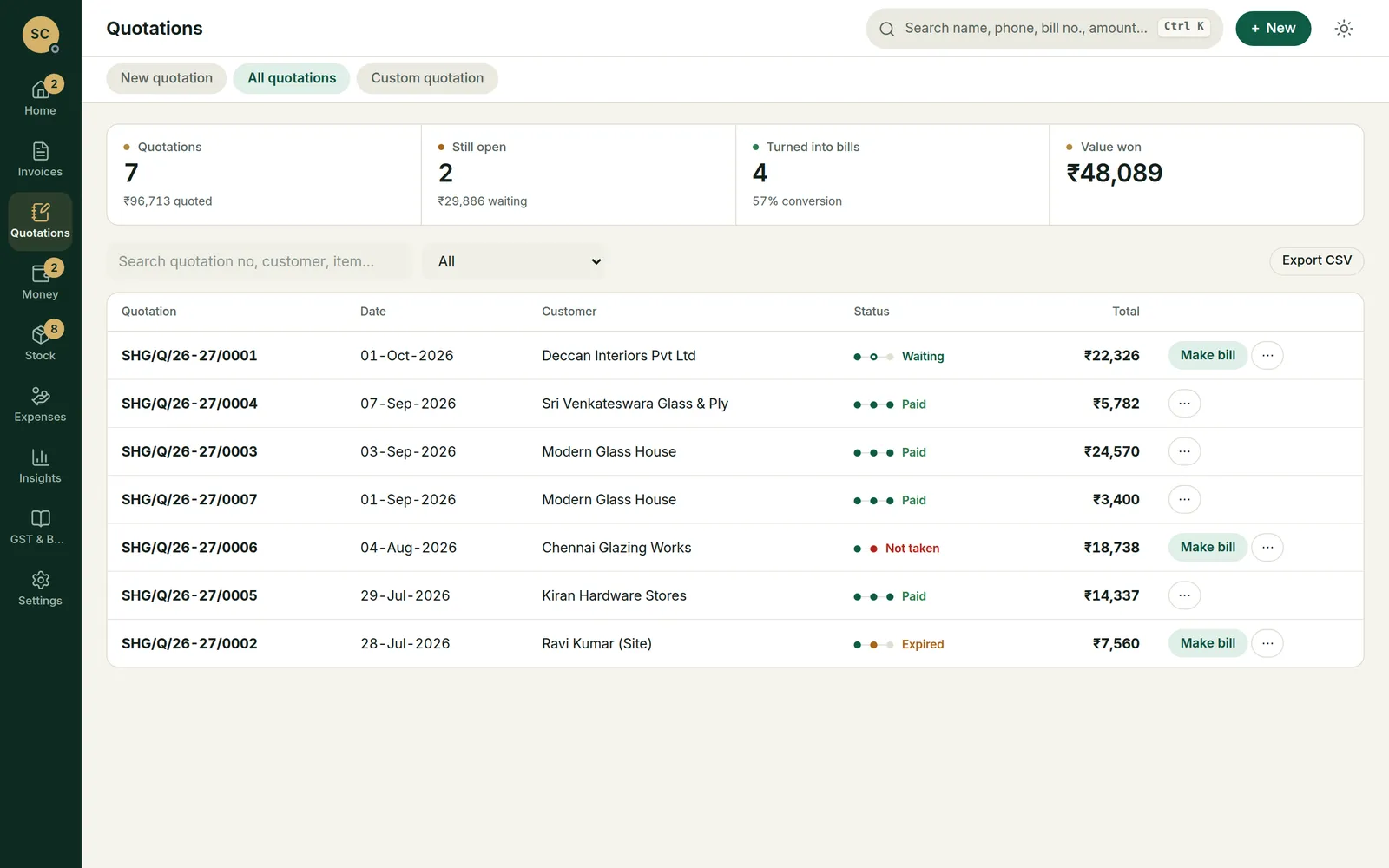Focus the global search name, phone field

coord(1044,29)
